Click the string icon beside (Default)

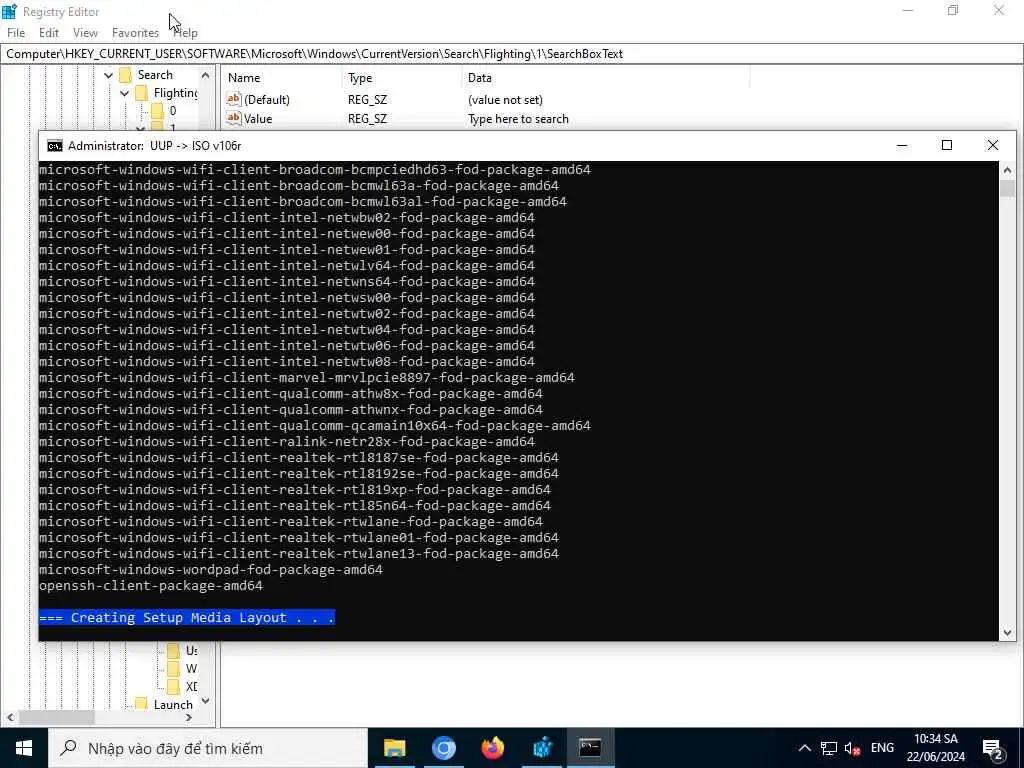pos(234,99)
